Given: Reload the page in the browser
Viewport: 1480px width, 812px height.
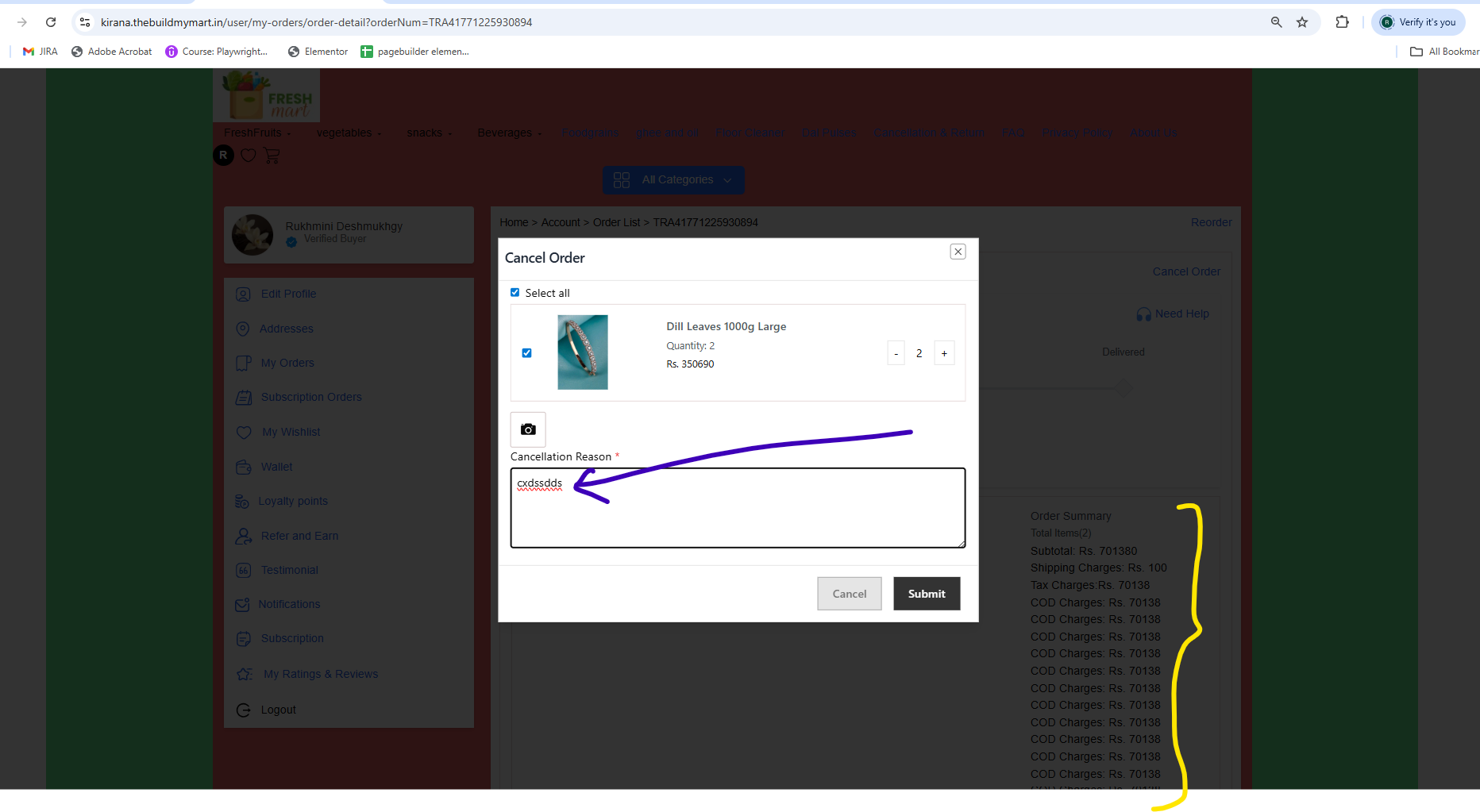Looking at the screenshot, I should (51, 22).
